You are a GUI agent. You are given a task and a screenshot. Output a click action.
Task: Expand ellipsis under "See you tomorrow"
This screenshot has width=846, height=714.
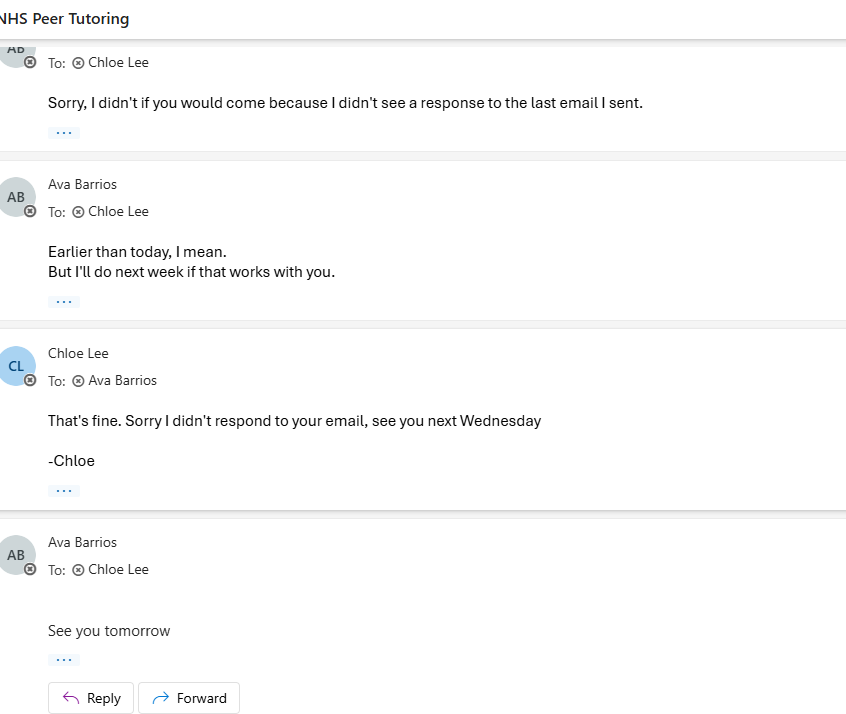pyautogui.click(x=64, y=660)
